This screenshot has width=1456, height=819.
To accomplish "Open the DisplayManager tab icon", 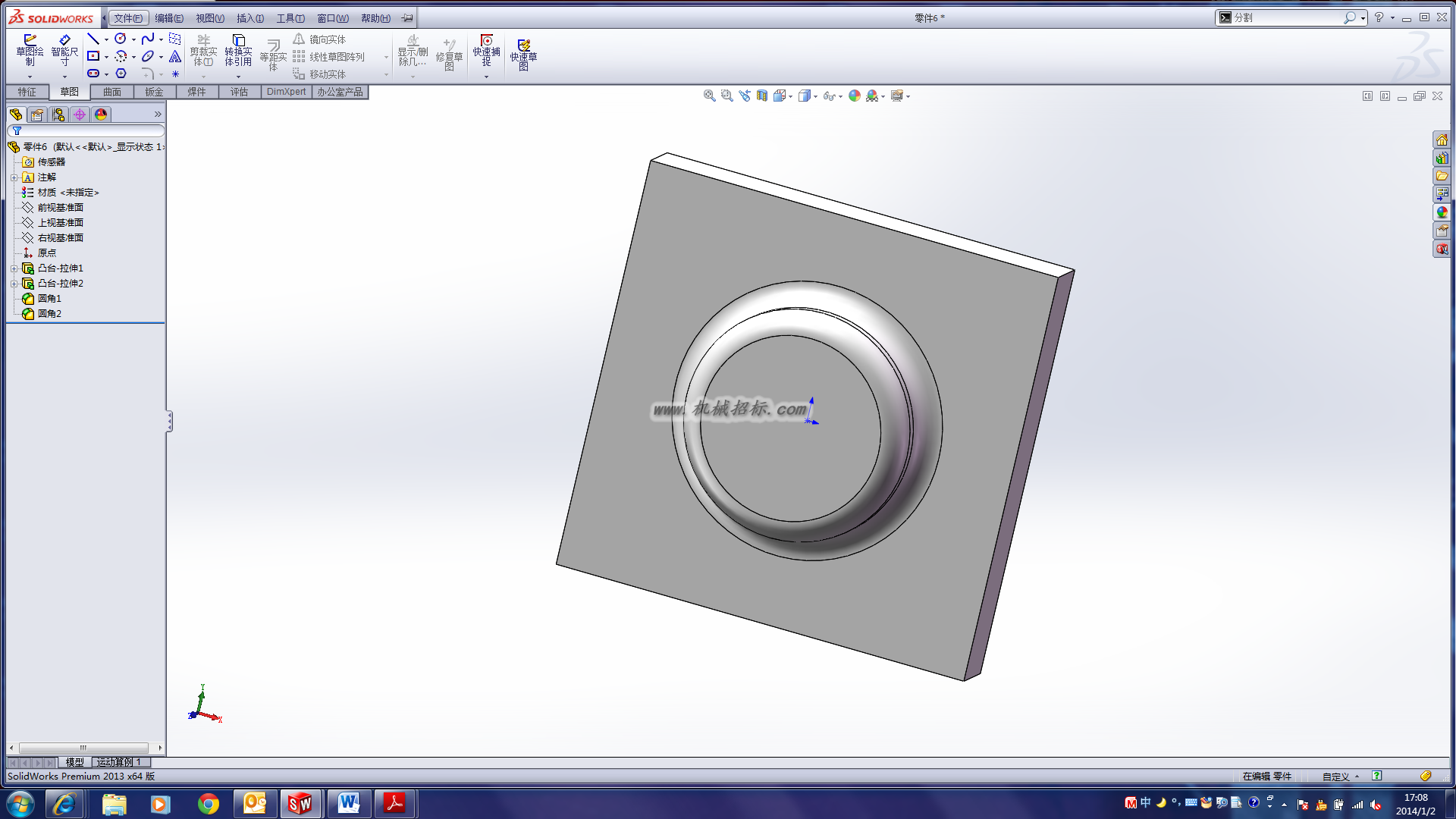I will tap(101, 115).
